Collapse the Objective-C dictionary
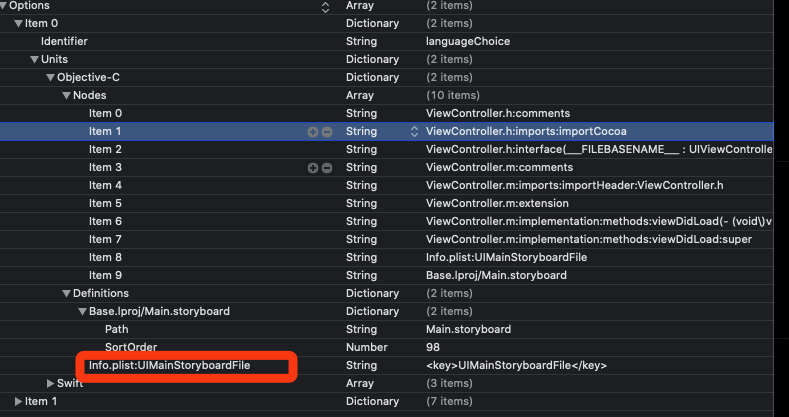Screen dimensions: 789x417 pos(50,78)
